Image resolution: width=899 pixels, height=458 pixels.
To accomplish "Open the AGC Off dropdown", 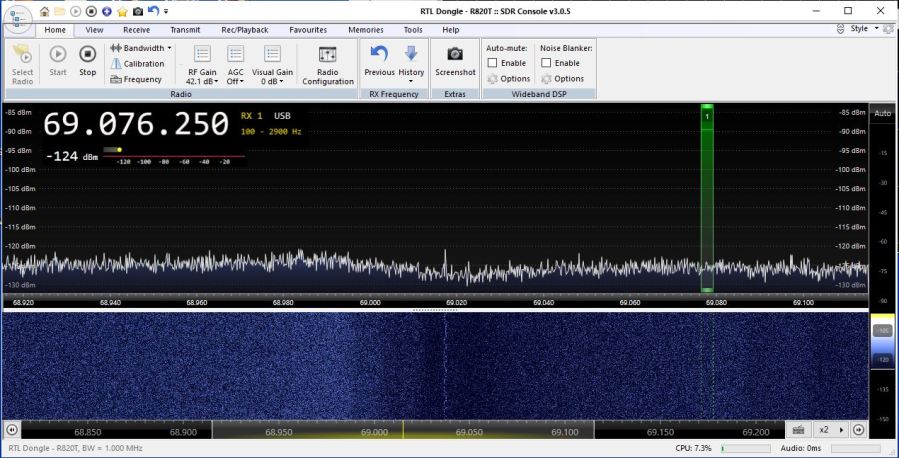I will tap(235, 80).
